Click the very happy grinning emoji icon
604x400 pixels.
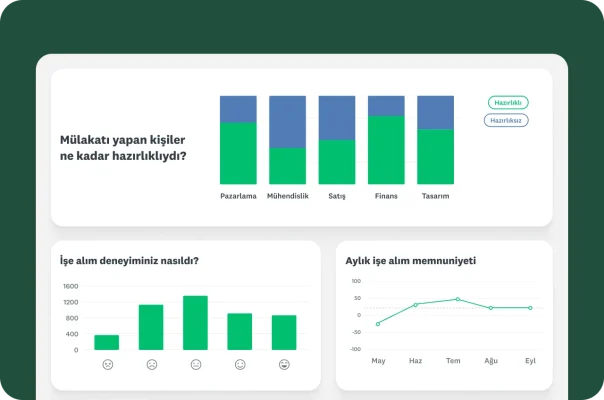pos(284,365)
